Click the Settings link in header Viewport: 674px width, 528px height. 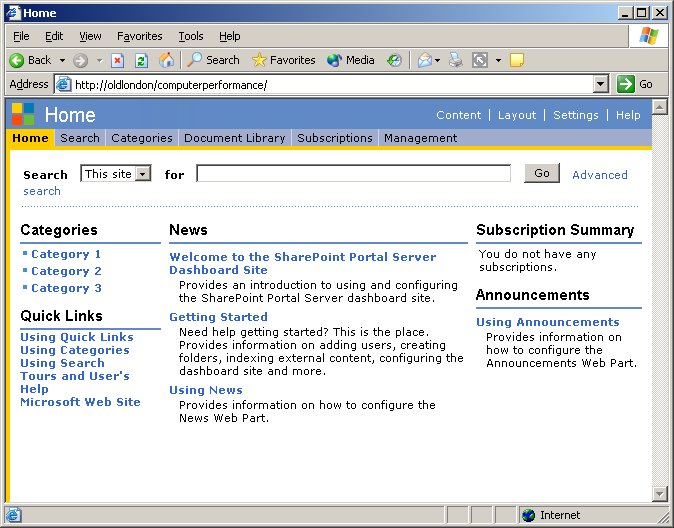coord(576,115)
